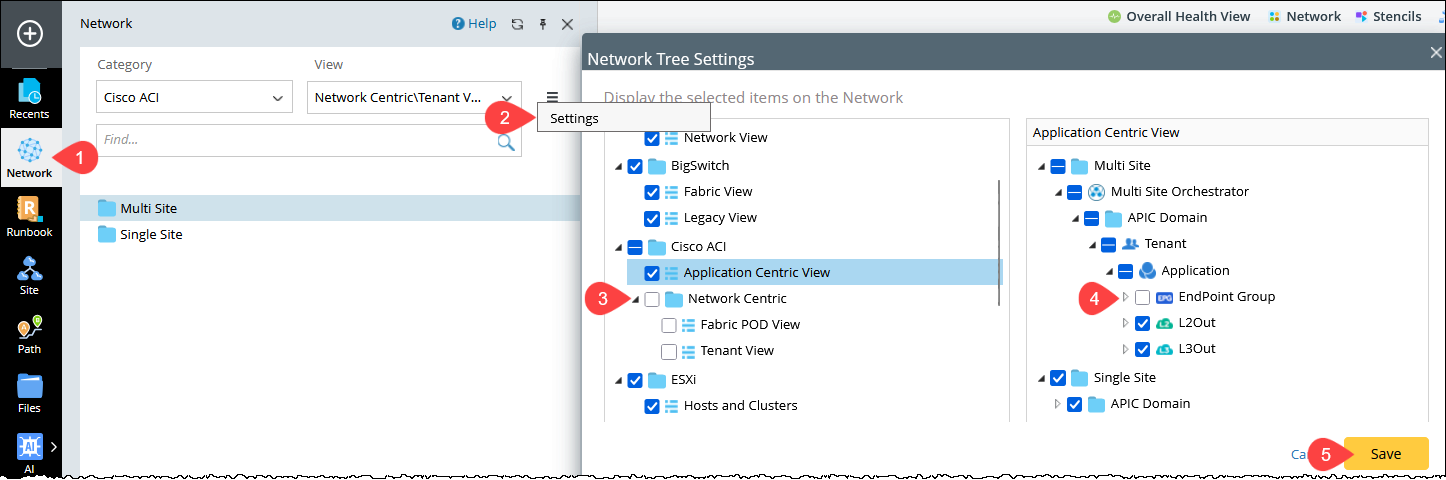Click the Help question mark icon
This screenshot has width=1446, height=480.
tap(458, 24)
